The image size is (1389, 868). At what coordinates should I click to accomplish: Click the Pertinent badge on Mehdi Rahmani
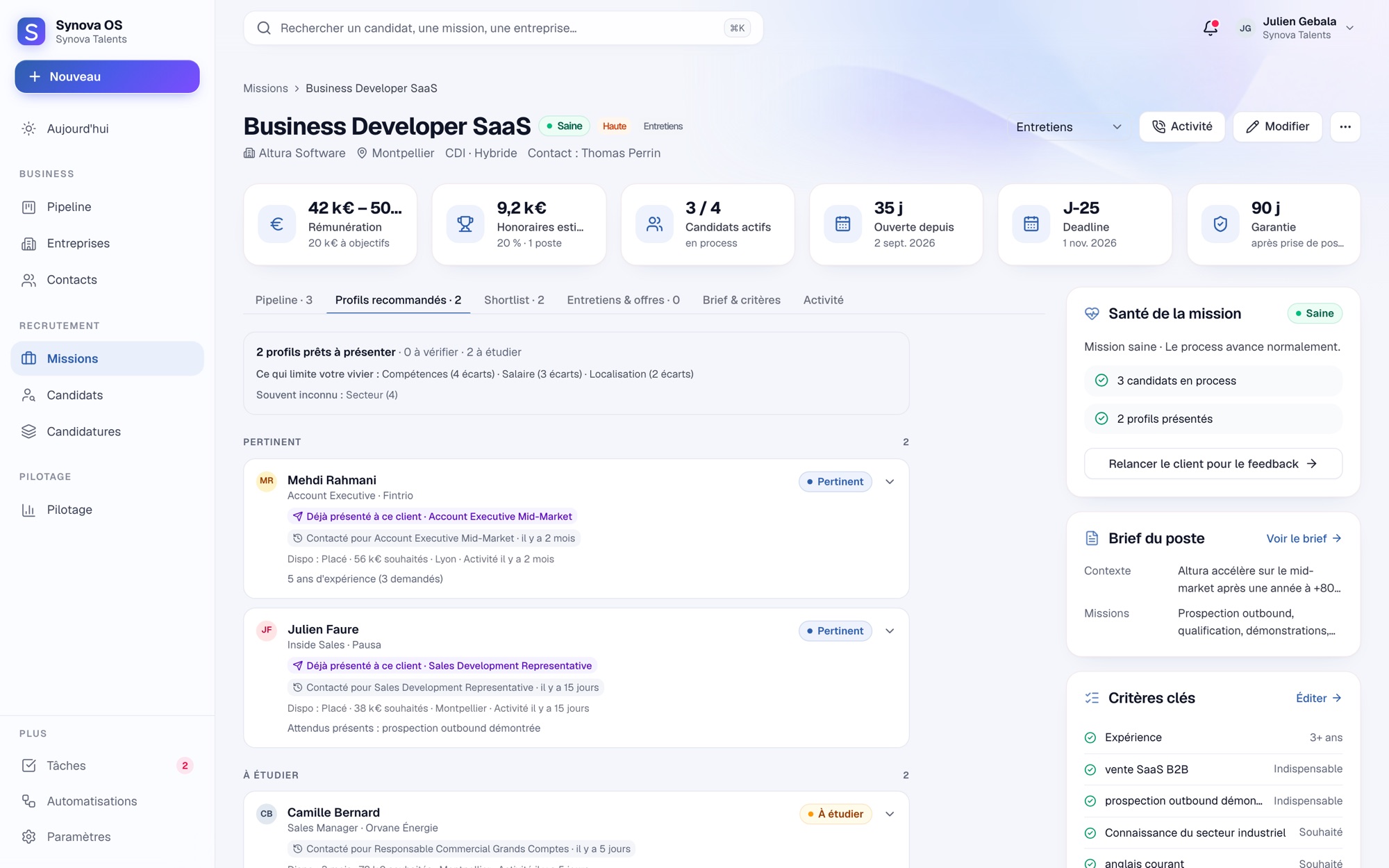(x=835, y=482)
